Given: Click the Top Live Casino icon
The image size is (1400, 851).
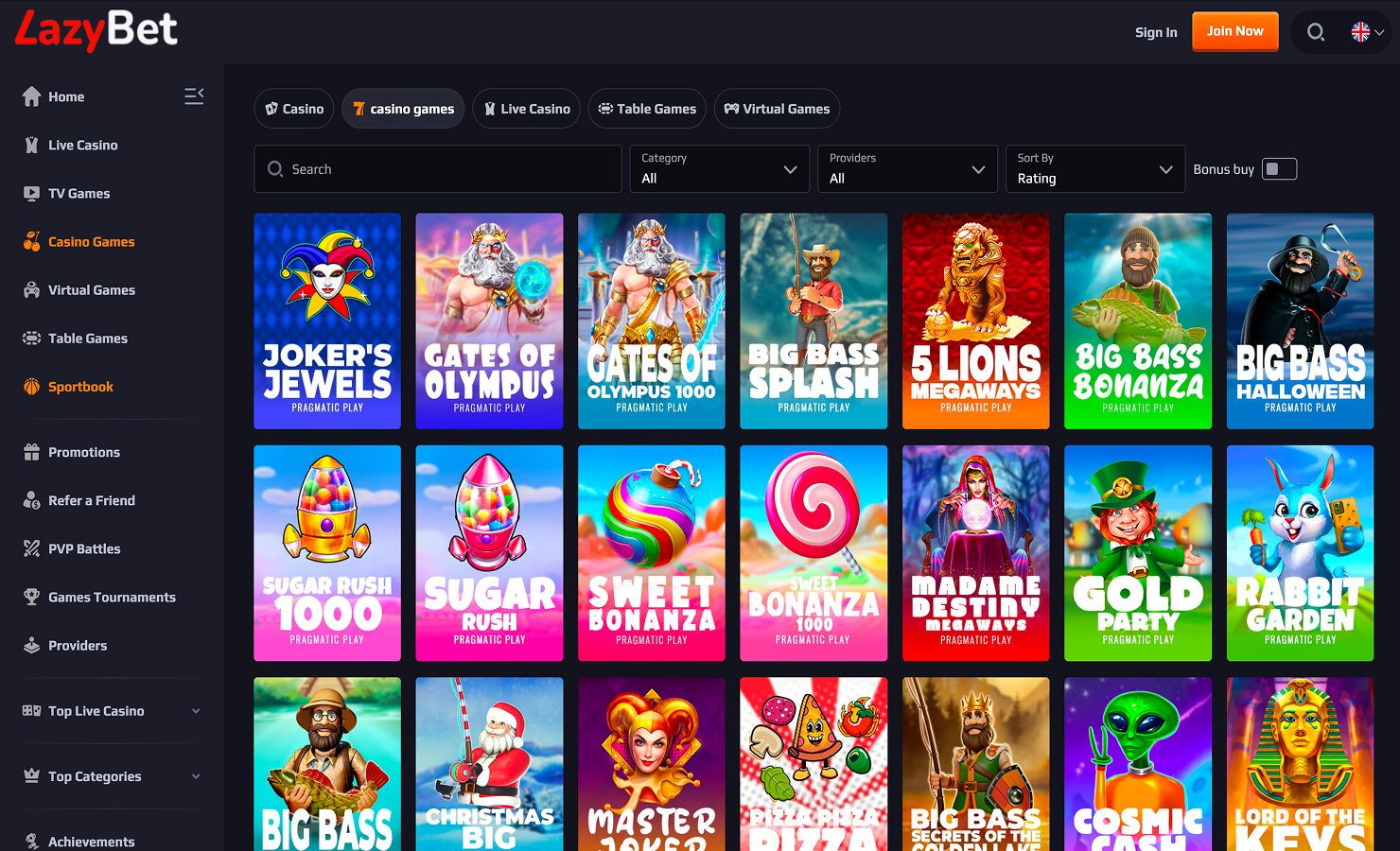Looking at the screenshot, I should point(31,710).
